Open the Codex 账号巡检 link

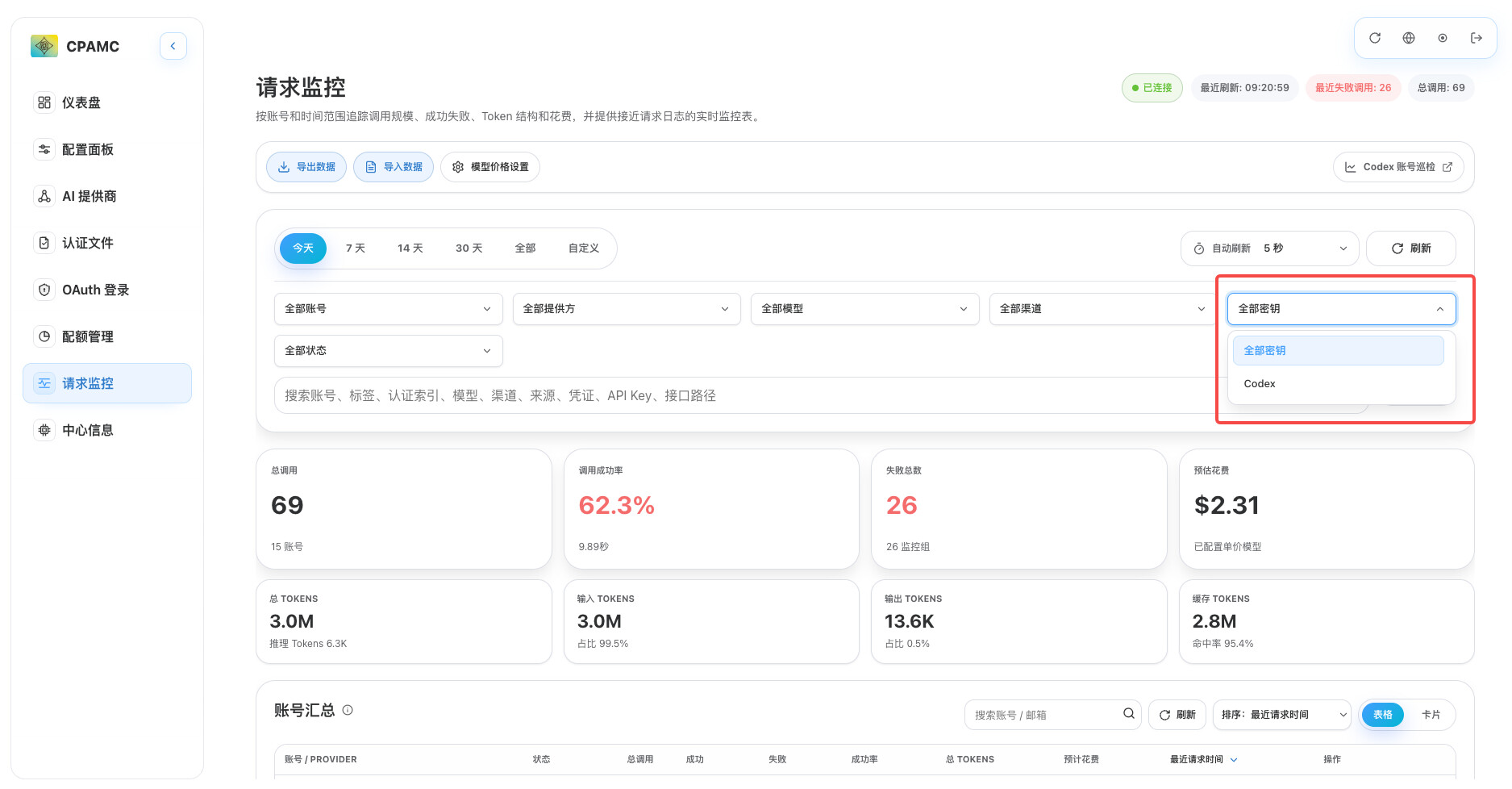click(x=1398, y=167)
